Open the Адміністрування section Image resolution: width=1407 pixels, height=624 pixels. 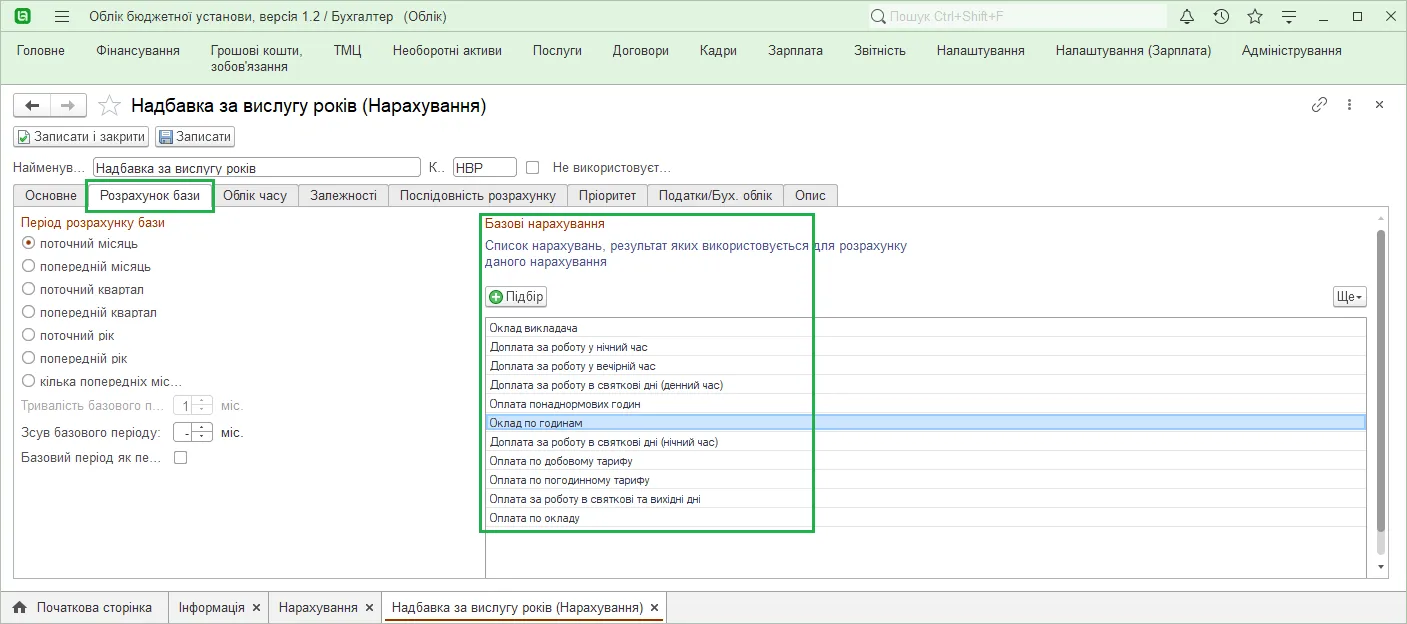1292,51
